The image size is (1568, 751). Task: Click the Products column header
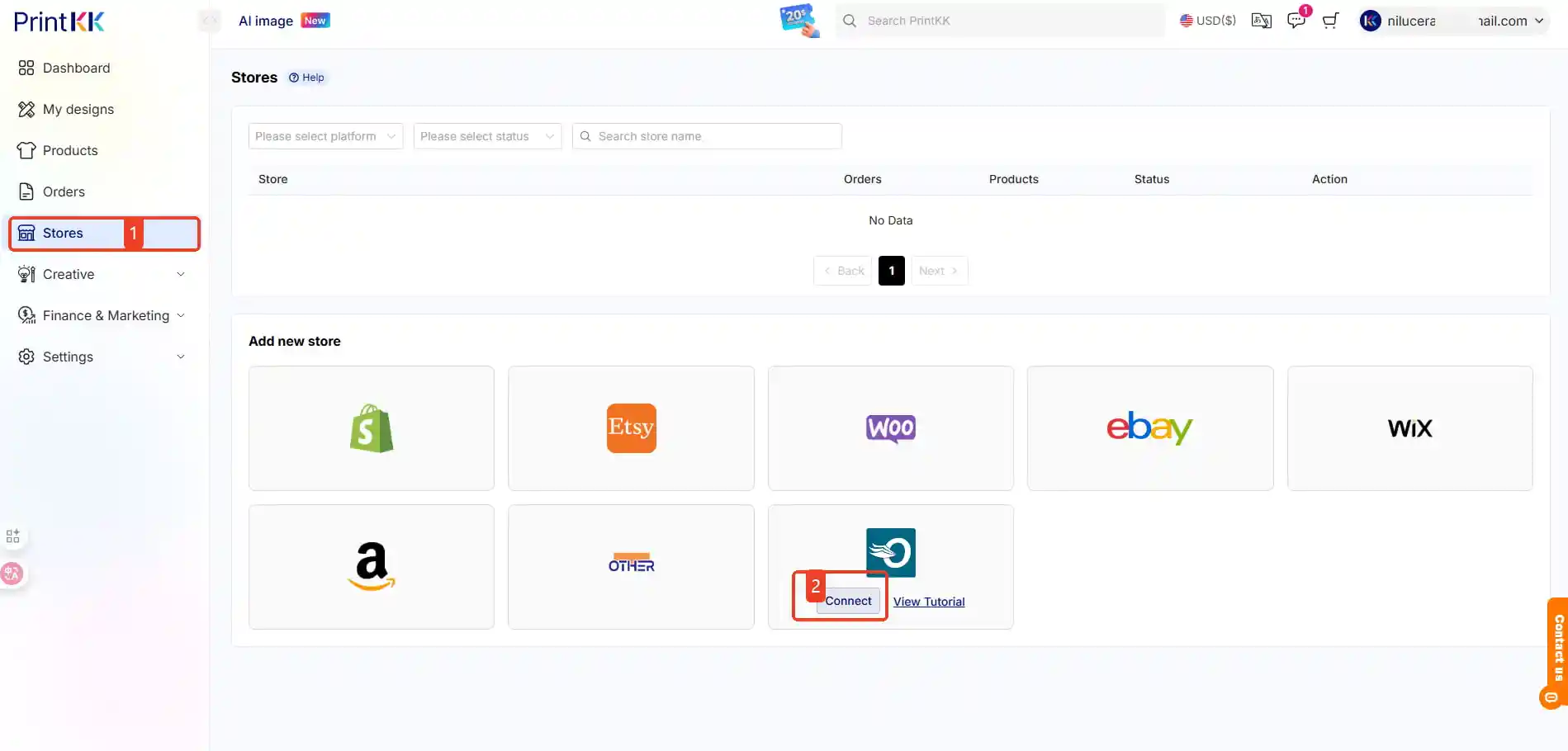click(x=1014, y=179)
